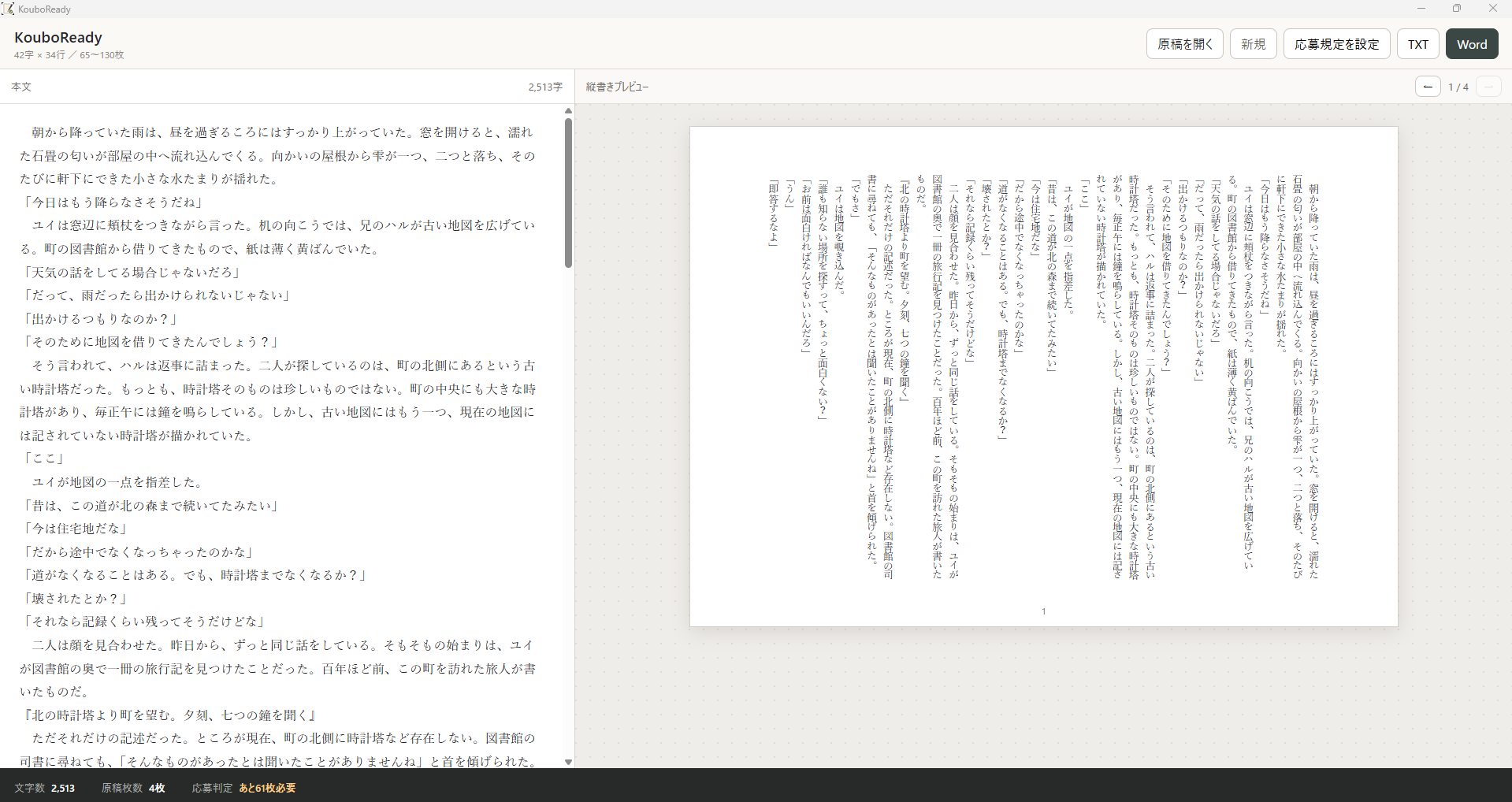Click the 原稿枚数 4枚 status item
Image resolution: width=1512 pixels, height=802 pixels.
point(133,788)
